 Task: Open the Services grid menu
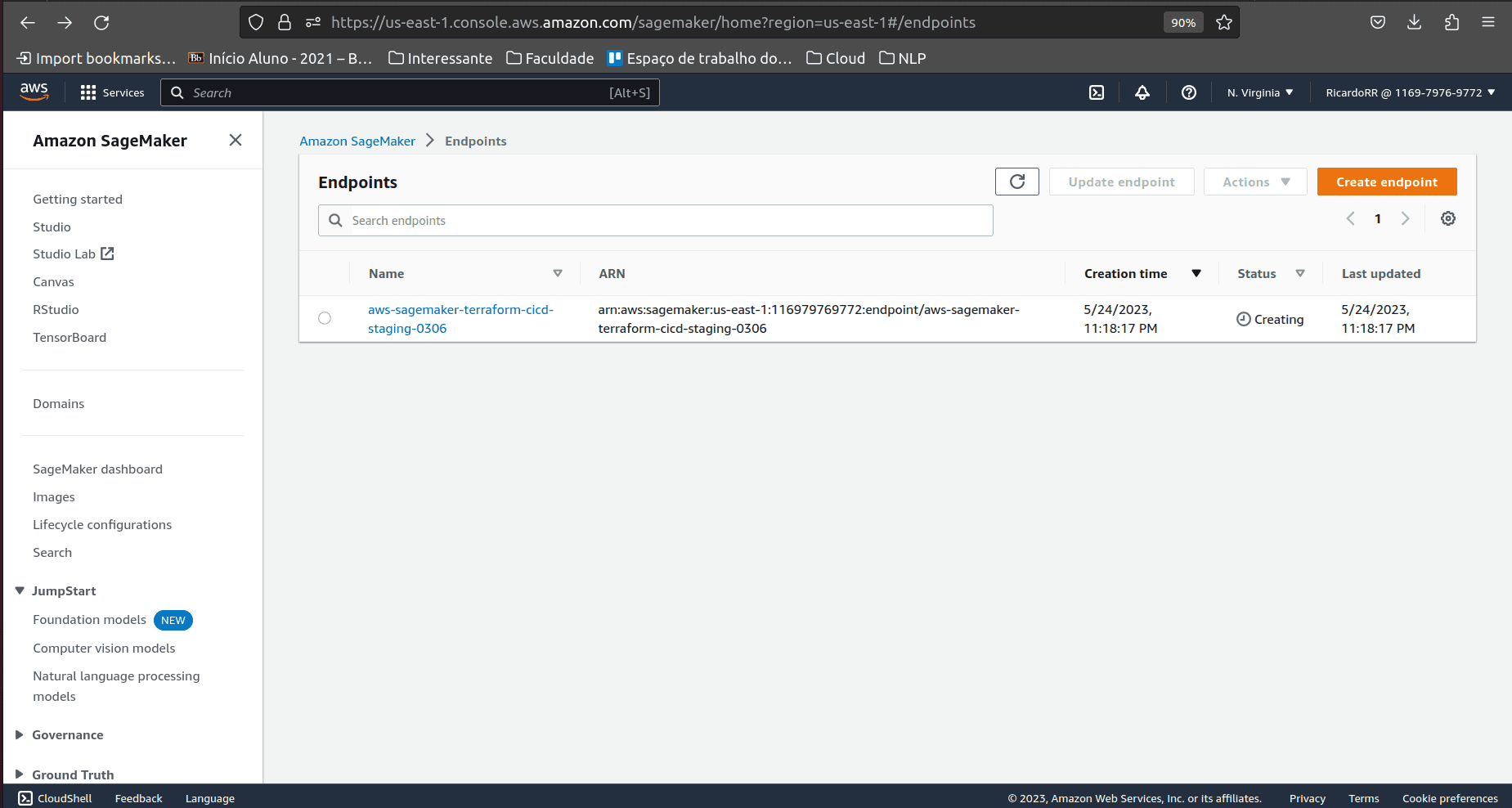click(x=112, y=93)
